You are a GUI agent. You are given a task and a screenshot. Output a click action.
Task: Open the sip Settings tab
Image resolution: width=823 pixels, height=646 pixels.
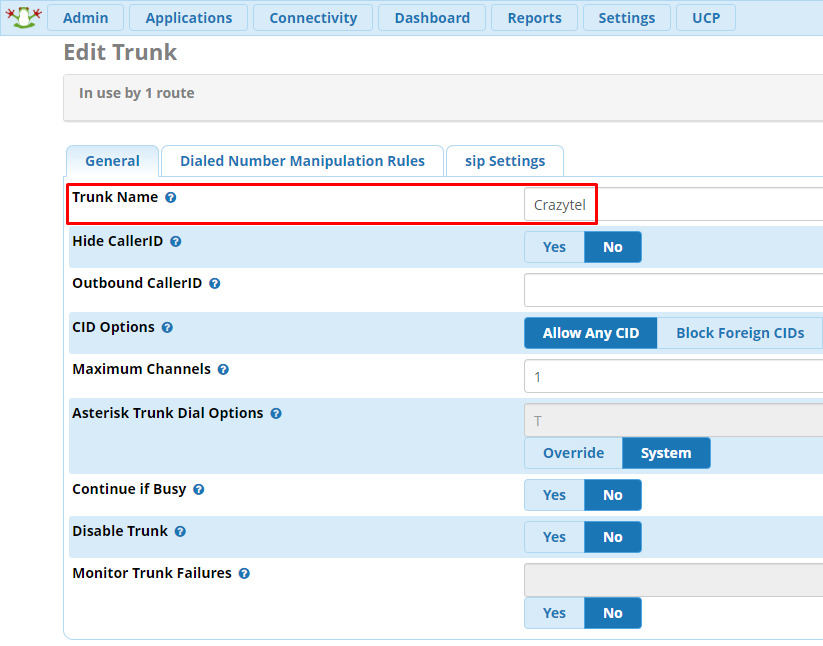[505, 161]
